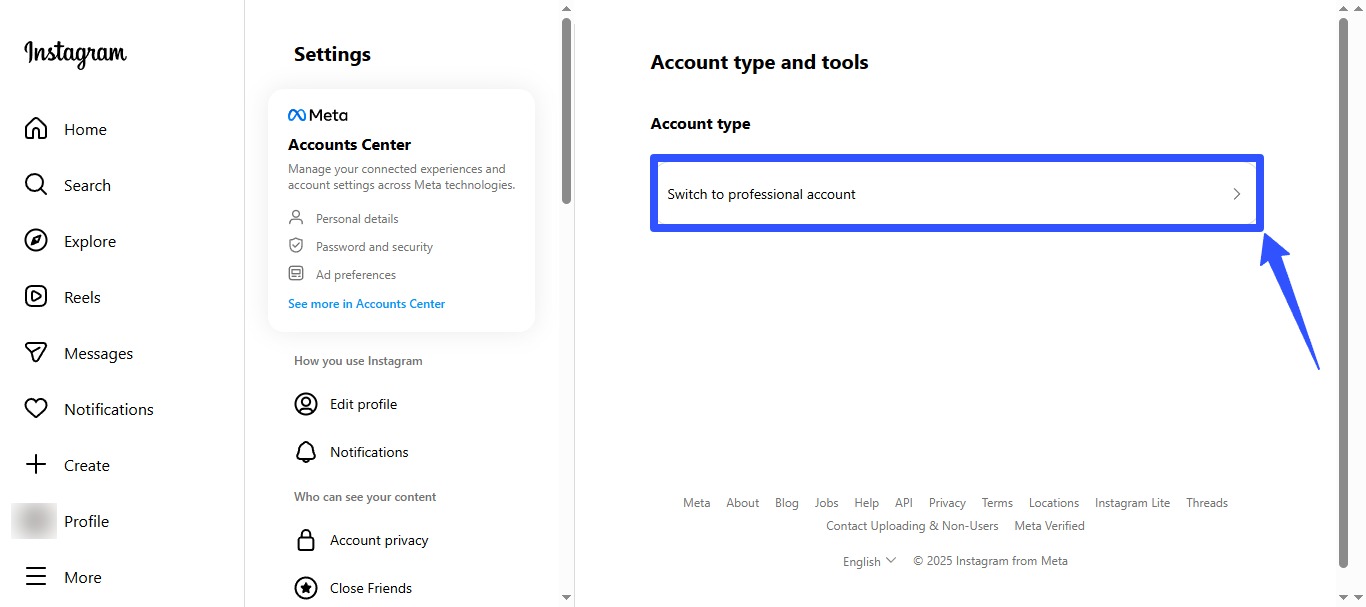Click the Explore compass icon
The image size is (1366, 607).
(x=36, y=241)
